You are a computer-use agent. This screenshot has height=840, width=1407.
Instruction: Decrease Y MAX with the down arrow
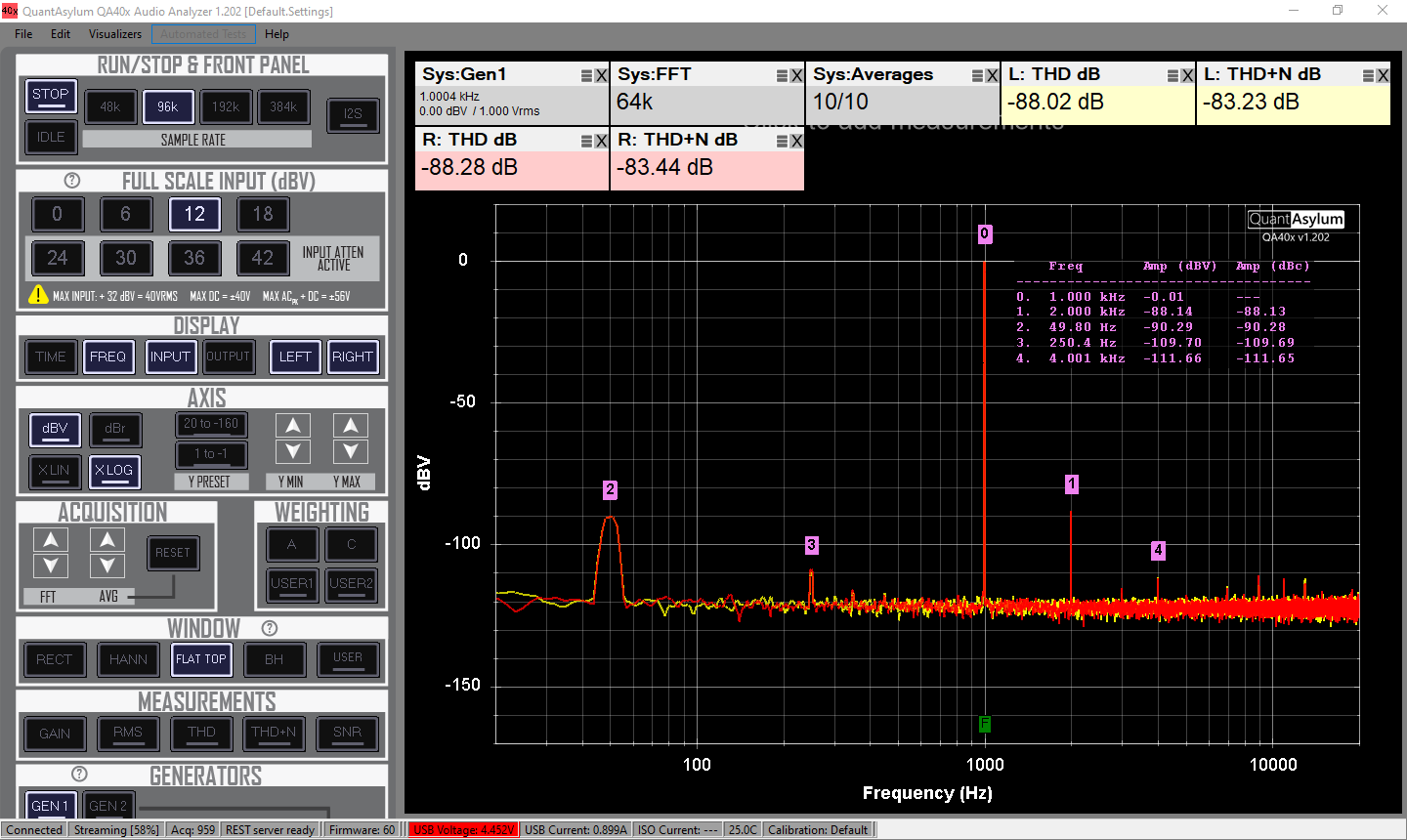pos(351,451)
